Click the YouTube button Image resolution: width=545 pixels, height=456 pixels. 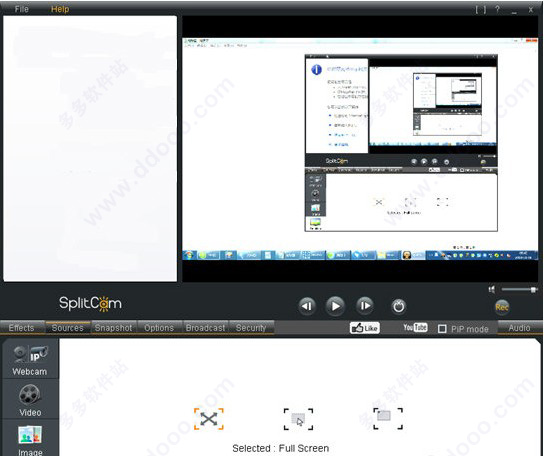pyautogui.click(x=415, y=327)
